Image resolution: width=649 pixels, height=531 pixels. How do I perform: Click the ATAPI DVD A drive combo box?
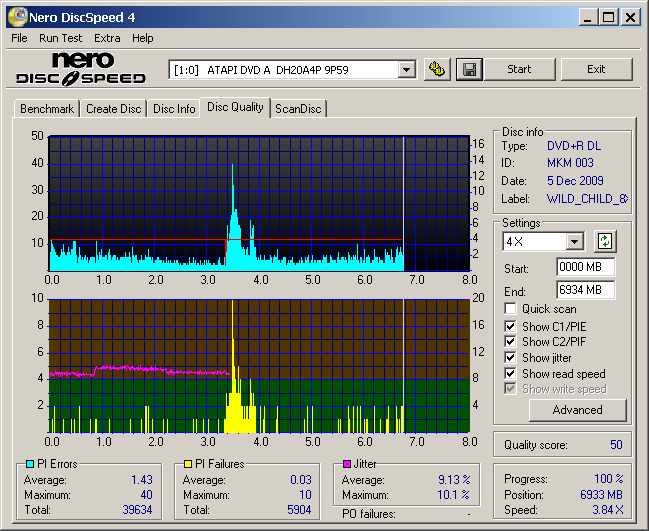coord(292,70)
